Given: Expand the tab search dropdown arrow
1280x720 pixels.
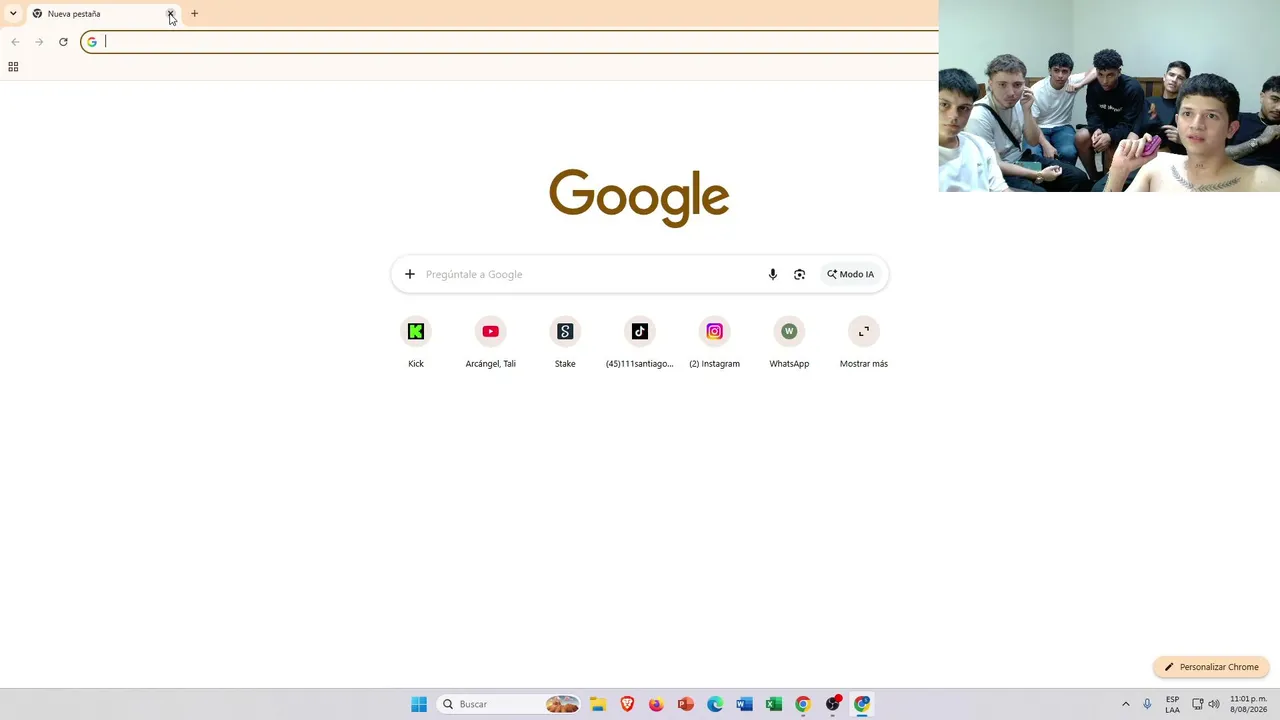Looking at the screenshot, I should [13, 14].
